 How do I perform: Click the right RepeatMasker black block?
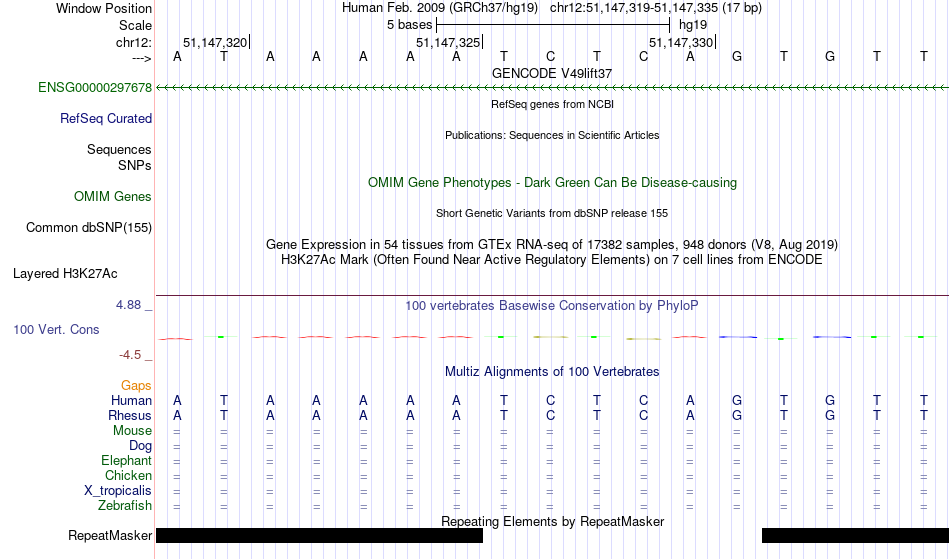click(x=855, y=535)
